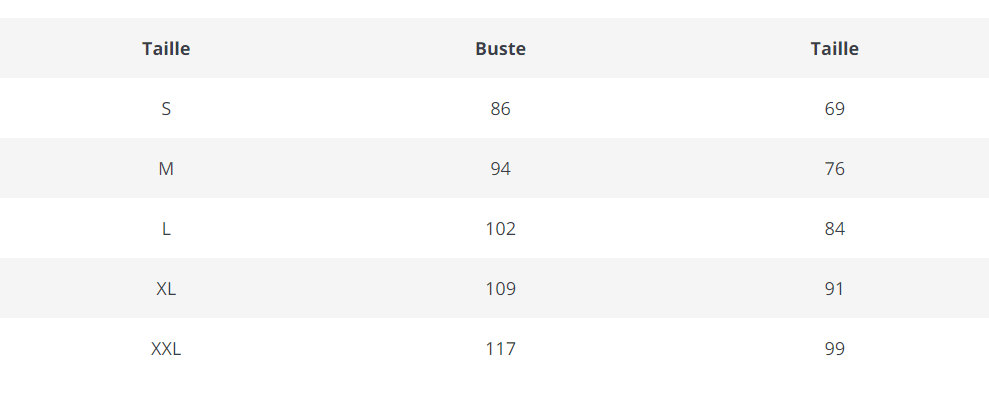Click the Taille header above waist measurements
This screenshot has width=989, height=394.
click(834, 49)
